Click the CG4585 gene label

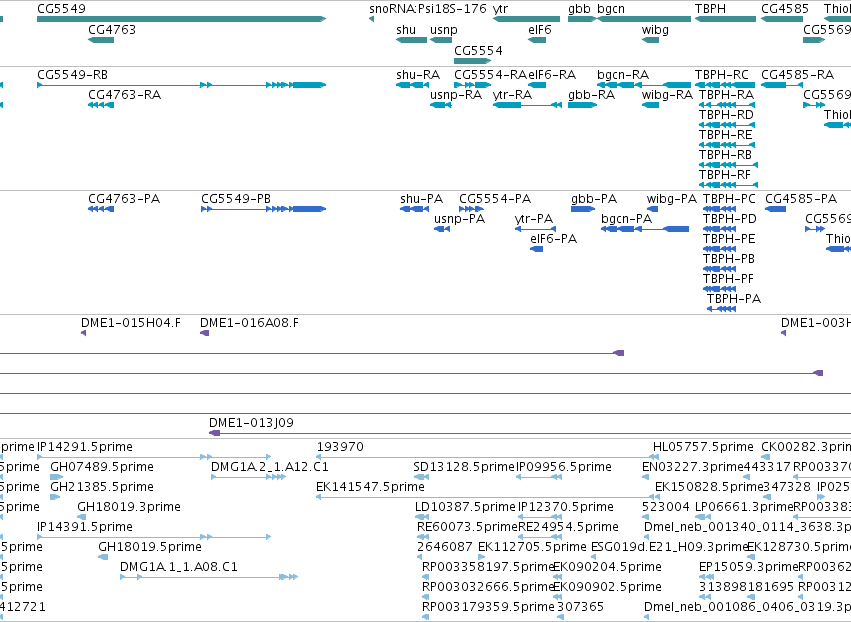tap(785, 9)
